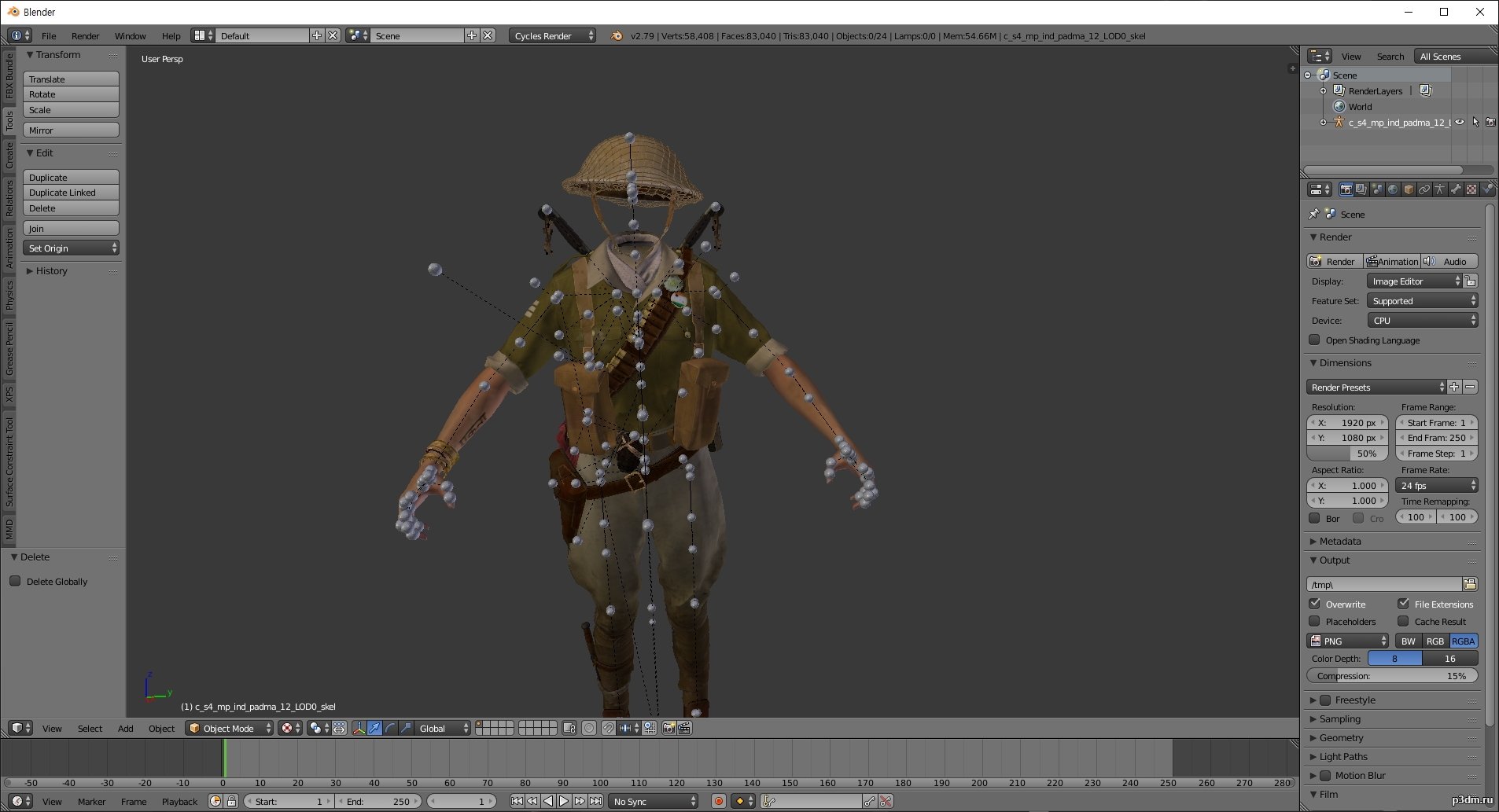
Task: Click the Translate button
Action: [71, 79]
